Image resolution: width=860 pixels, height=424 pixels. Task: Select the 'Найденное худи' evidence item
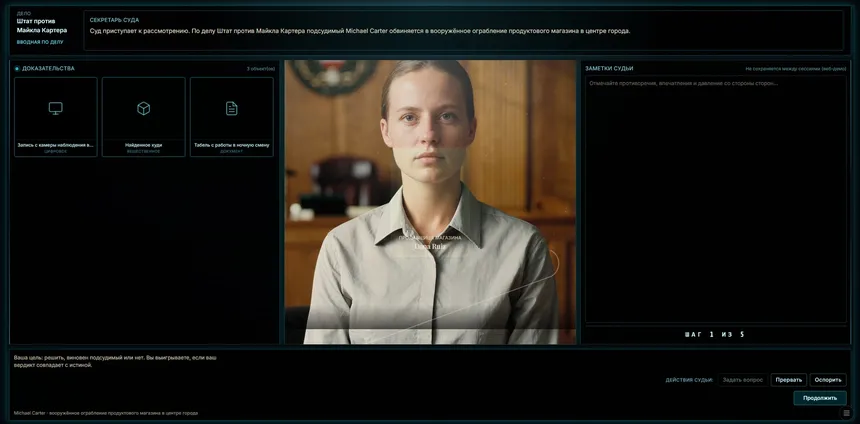point(143,117)
